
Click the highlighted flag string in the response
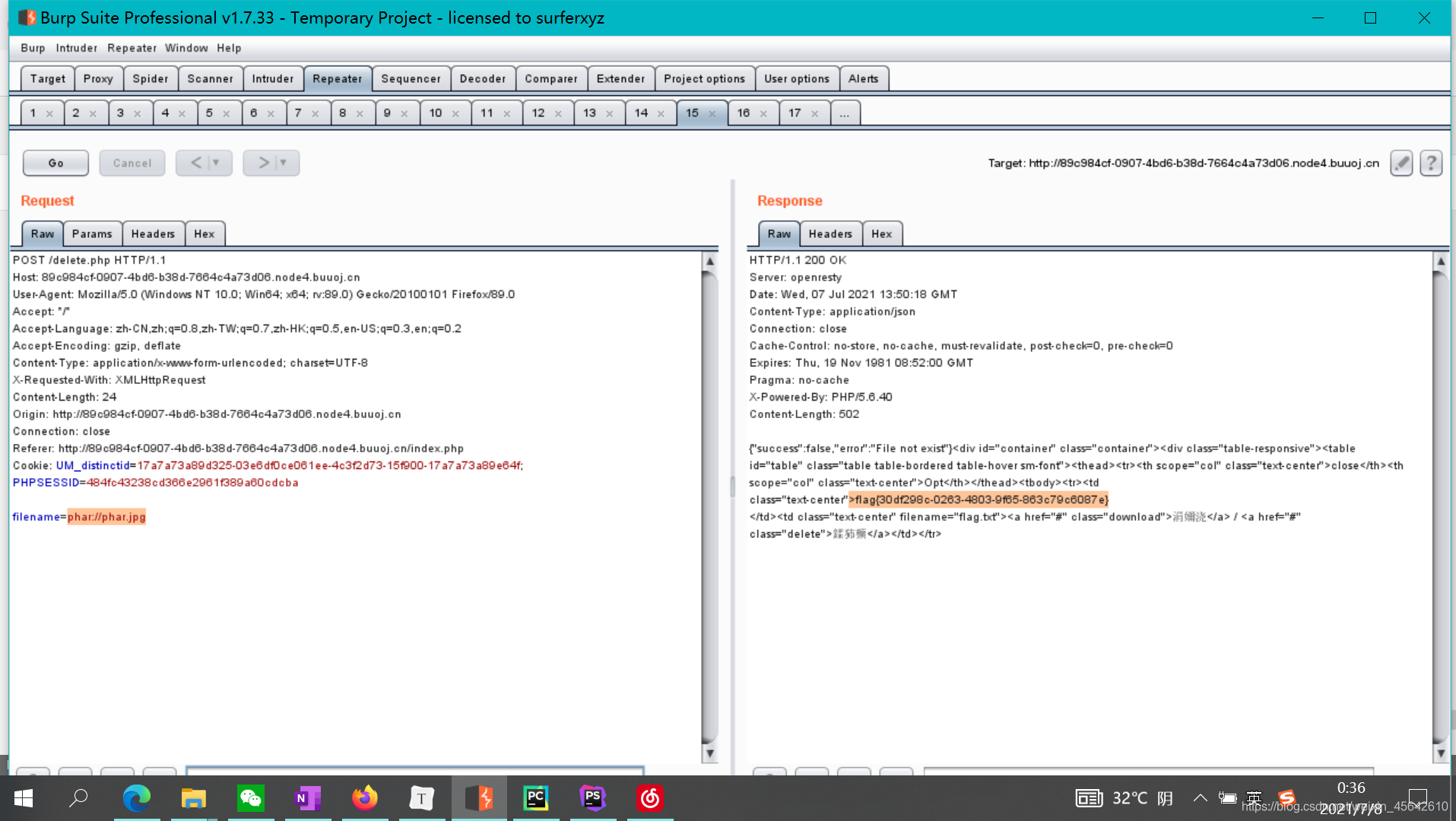pyautogui.click(x=979, y=499)
